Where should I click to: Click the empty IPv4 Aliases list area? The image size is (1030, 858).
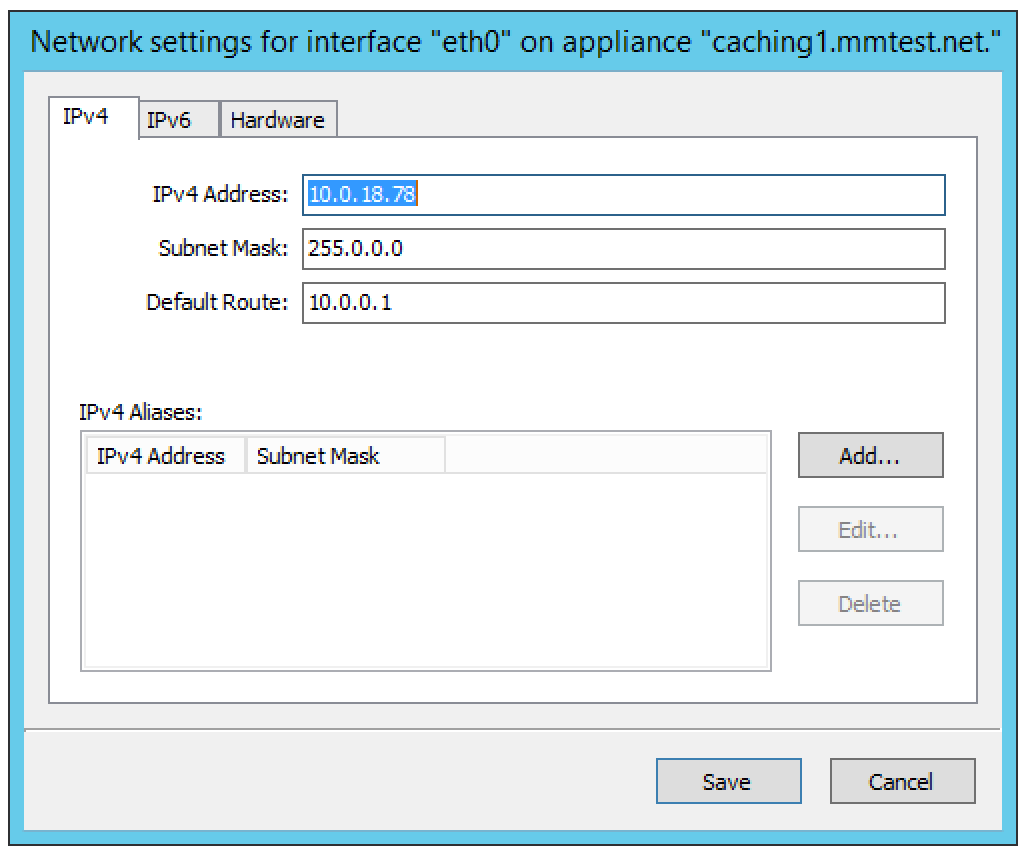coord(425,570)
